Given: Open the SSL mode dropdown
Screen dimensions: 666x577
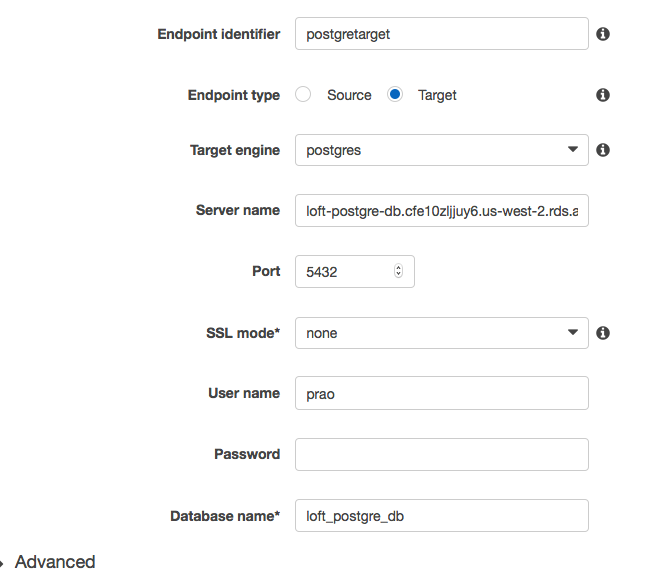Looking at the screenshot, I should click(x=441, y=333).
